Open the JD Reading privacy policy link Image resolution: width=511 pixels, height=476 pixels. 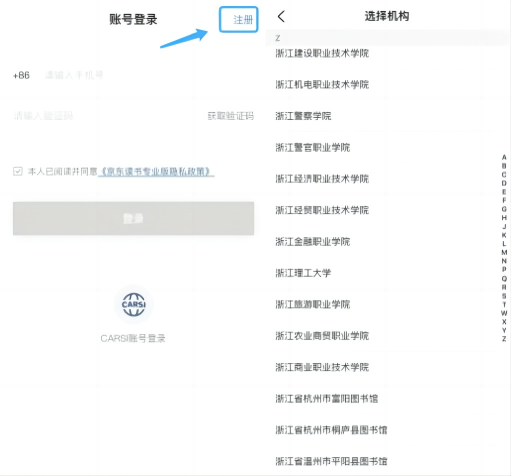[156, 172]
